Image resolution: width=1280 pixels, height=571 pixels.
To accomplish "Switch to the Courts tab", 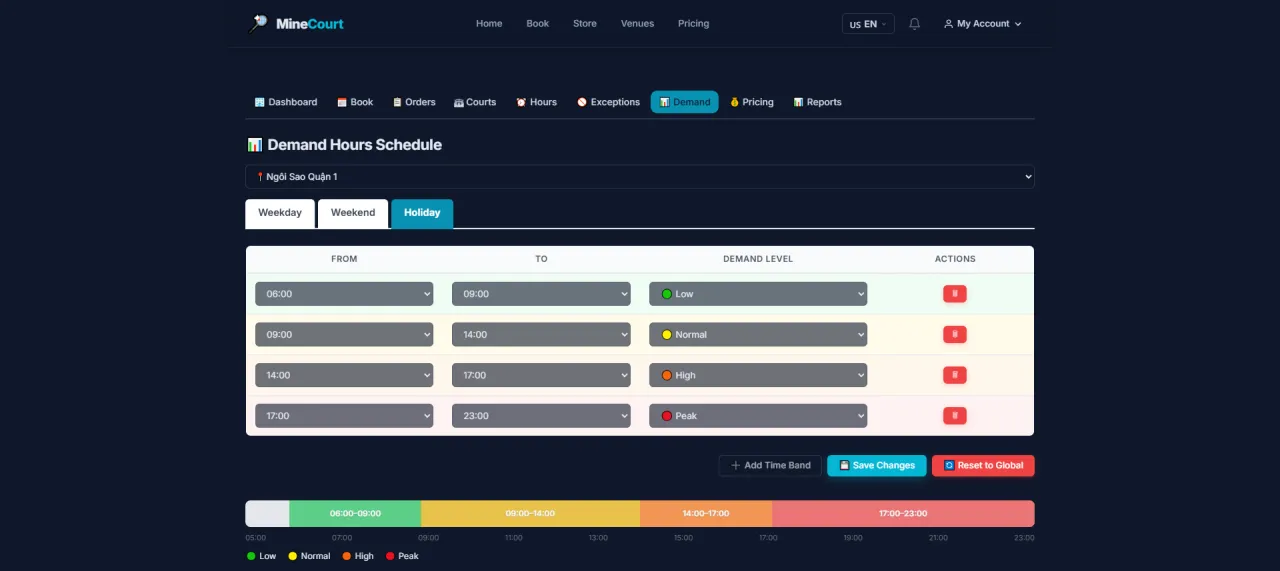I will [475, 102].
